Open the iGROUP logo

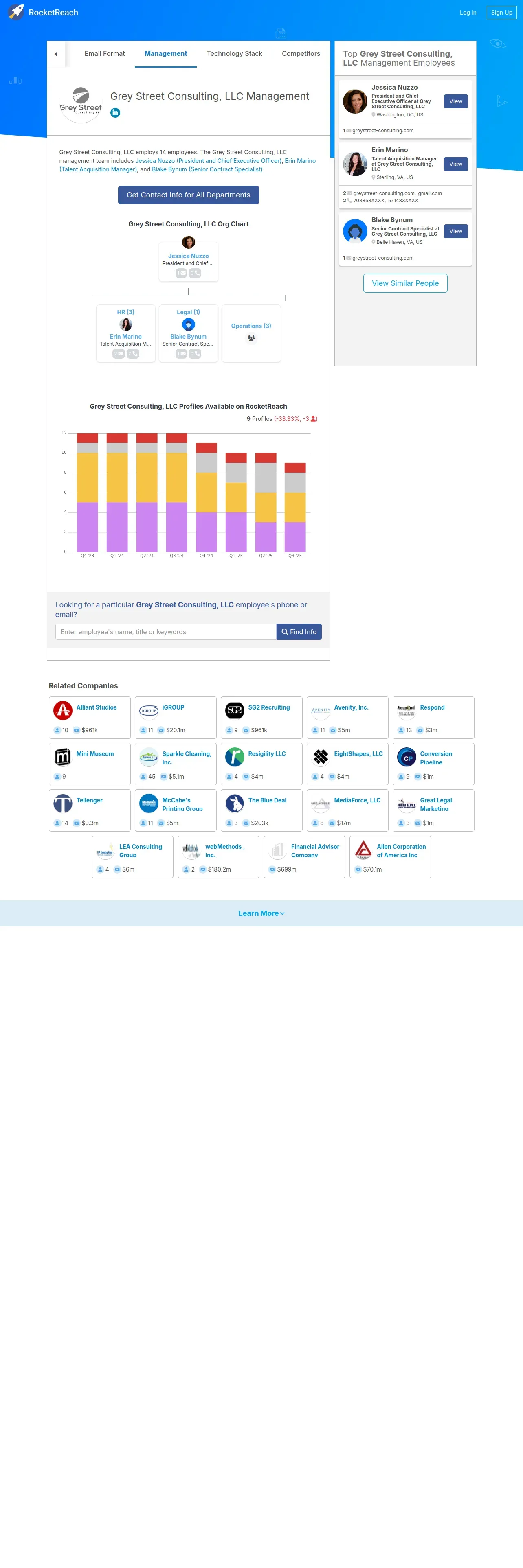click(149, 710)
